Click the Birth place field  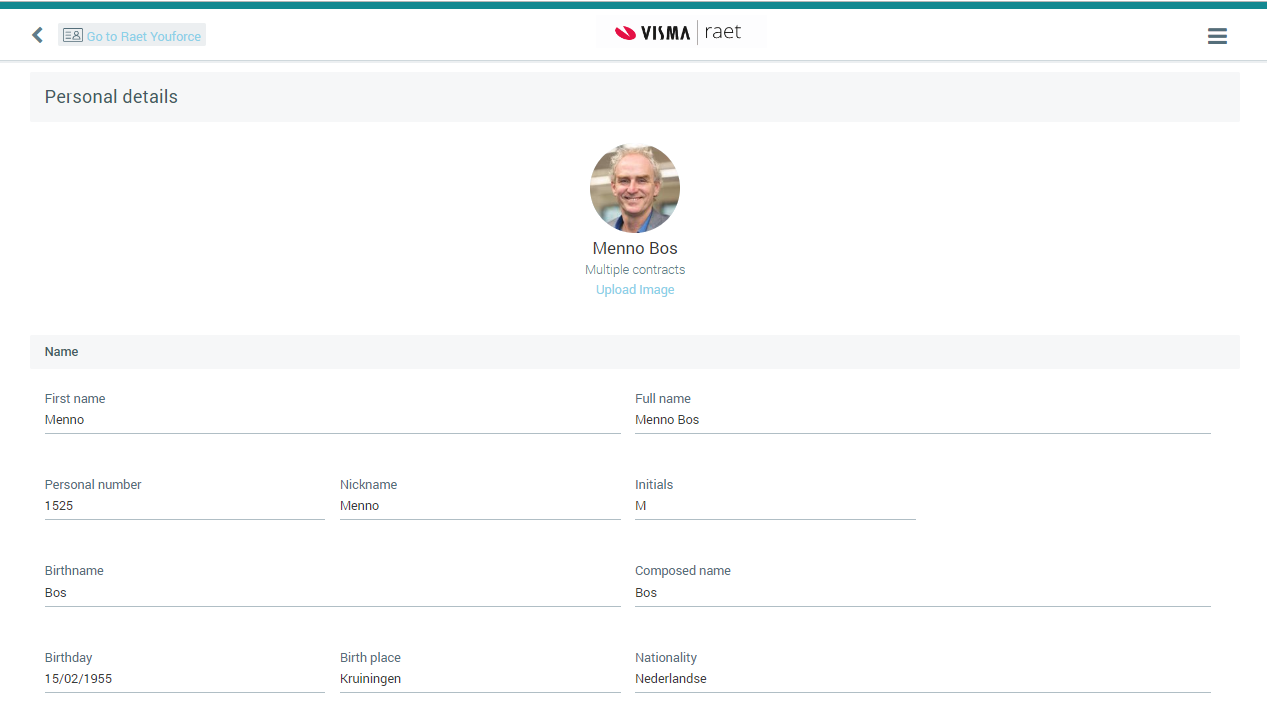tap(479, 679)
